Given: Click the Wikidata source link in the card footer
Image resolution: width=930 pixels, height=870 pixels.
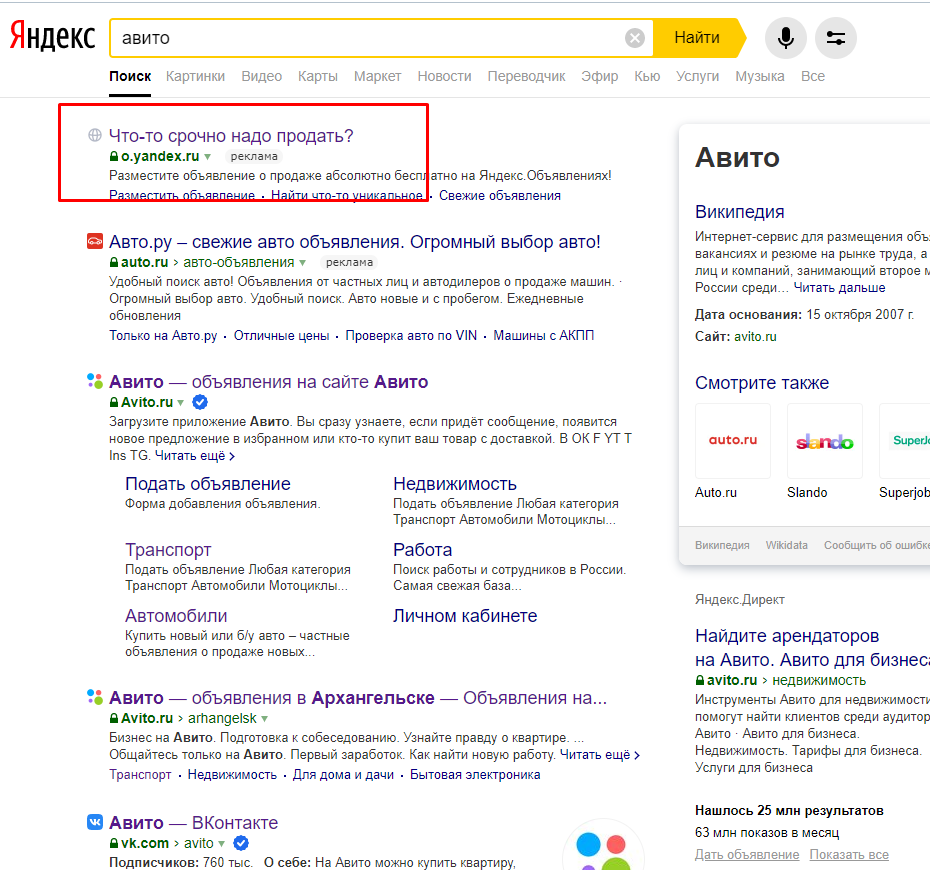Looking at the screenshot, I should pos(786,545).
